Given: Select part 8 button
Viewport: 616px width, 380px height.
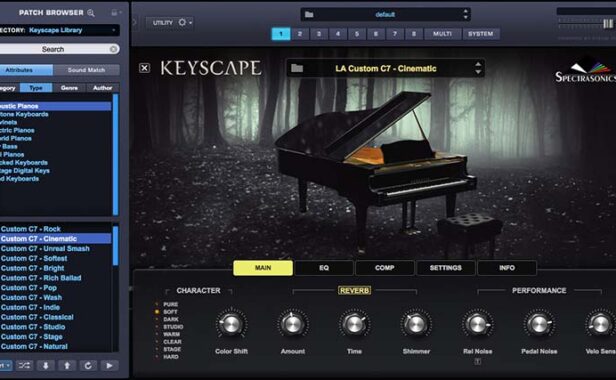Looking at the screenshot, I should pos(414,34).
